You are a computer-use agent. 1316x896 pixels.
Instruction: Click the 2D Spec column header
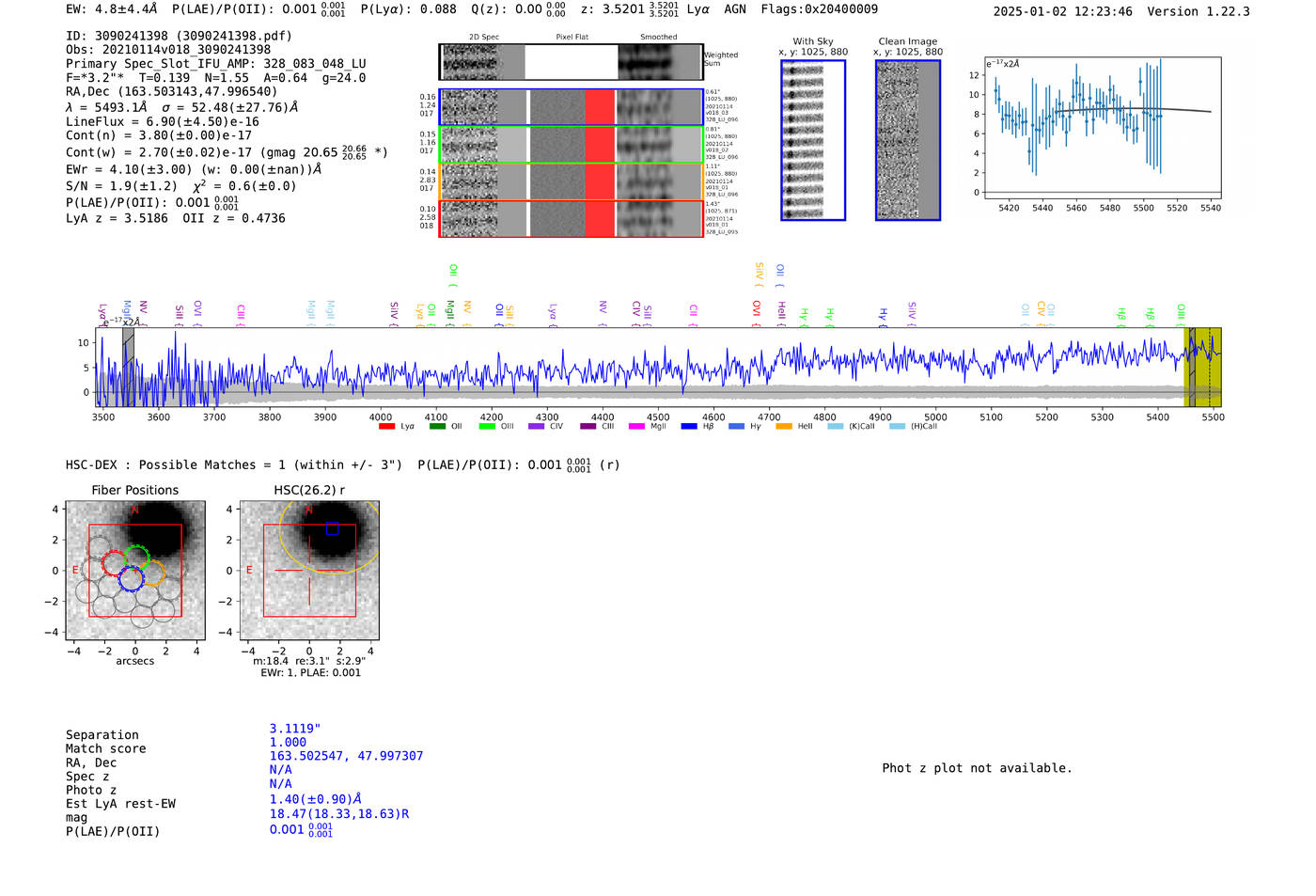click(484, 38)
